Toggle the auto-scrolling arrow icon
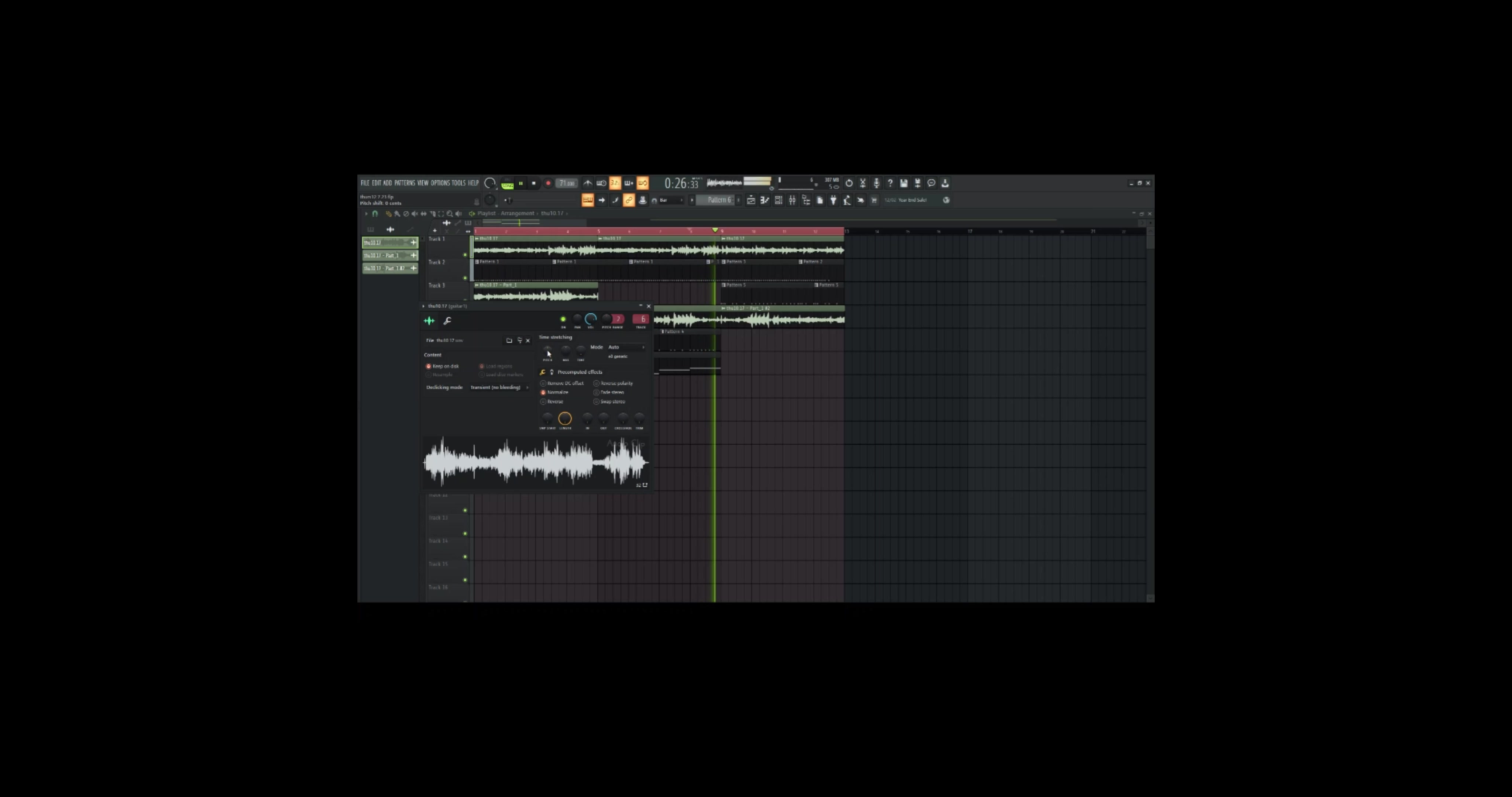 click(x=602, y=200)
